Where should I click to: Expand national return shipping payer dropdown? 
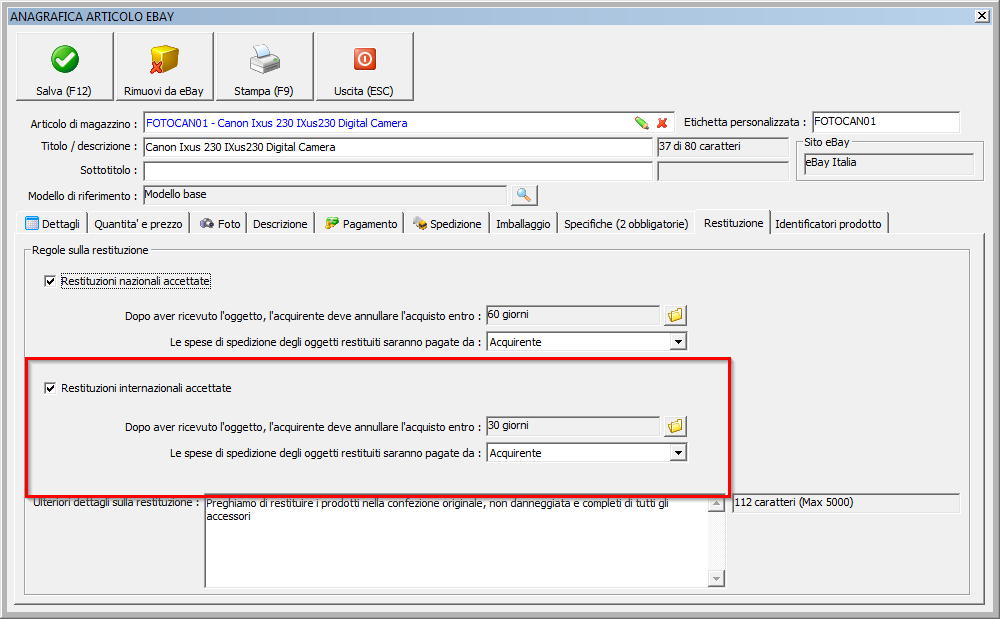[678, 342]
